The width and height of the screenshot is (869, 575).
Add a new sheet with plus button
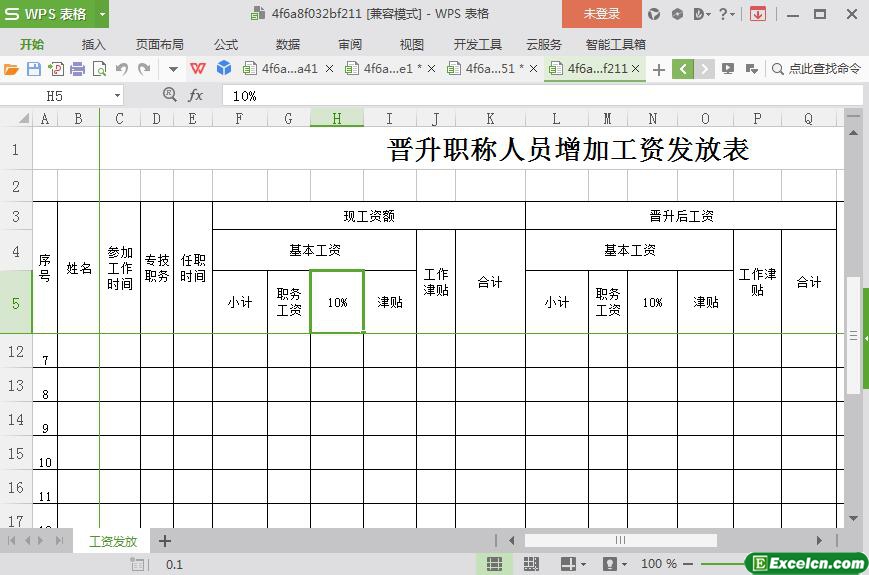click(165, 541)
